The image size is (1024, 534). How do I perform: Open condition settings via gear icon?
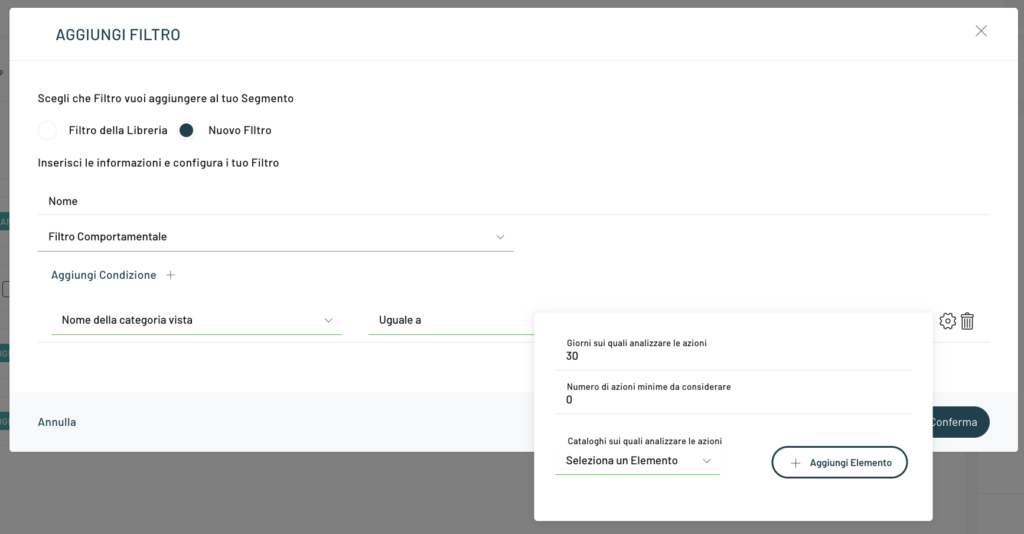click(x=947, y=321)
